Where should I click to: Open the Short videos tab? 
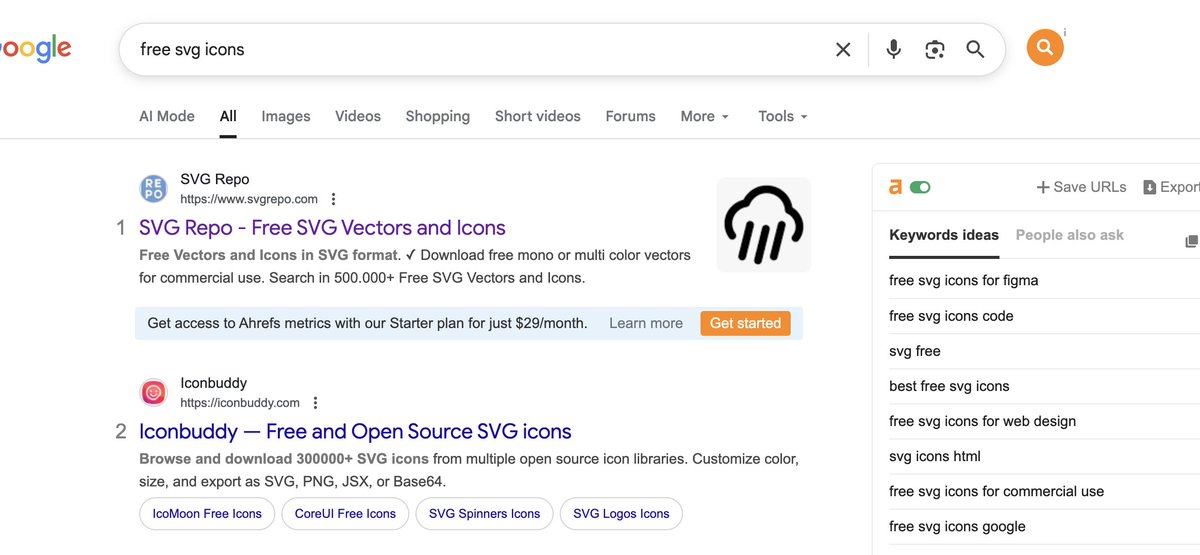[538, 116]
